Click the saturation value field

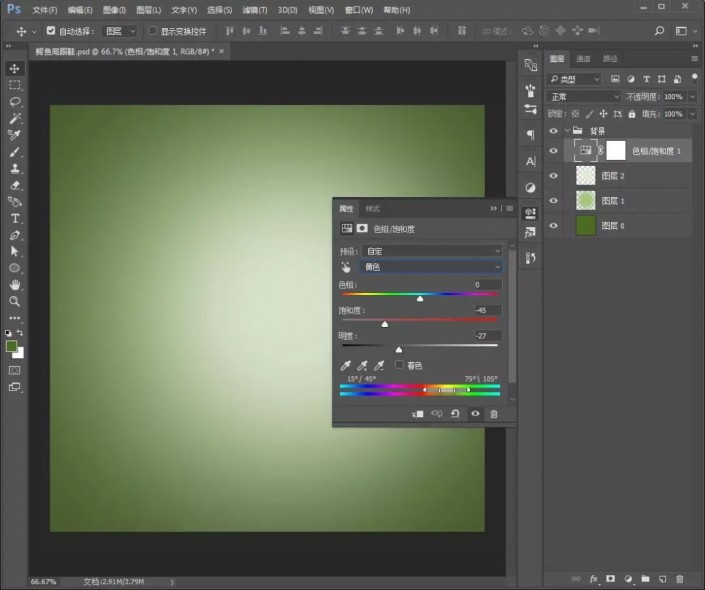click(x=488, y=310)
